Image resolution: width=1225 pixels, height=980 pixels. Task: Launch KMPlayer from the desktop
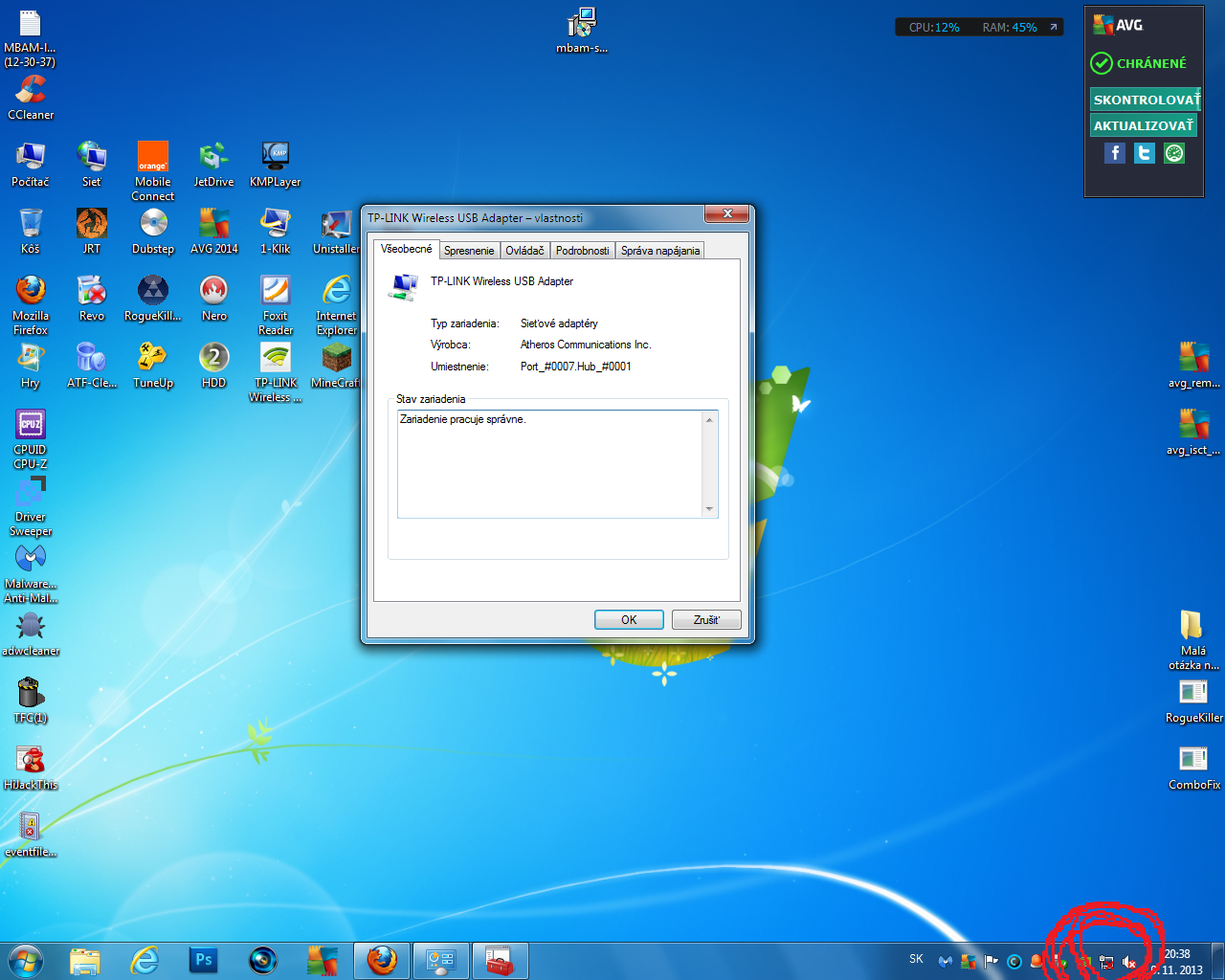pyautogui.click(x=276, y=164)
